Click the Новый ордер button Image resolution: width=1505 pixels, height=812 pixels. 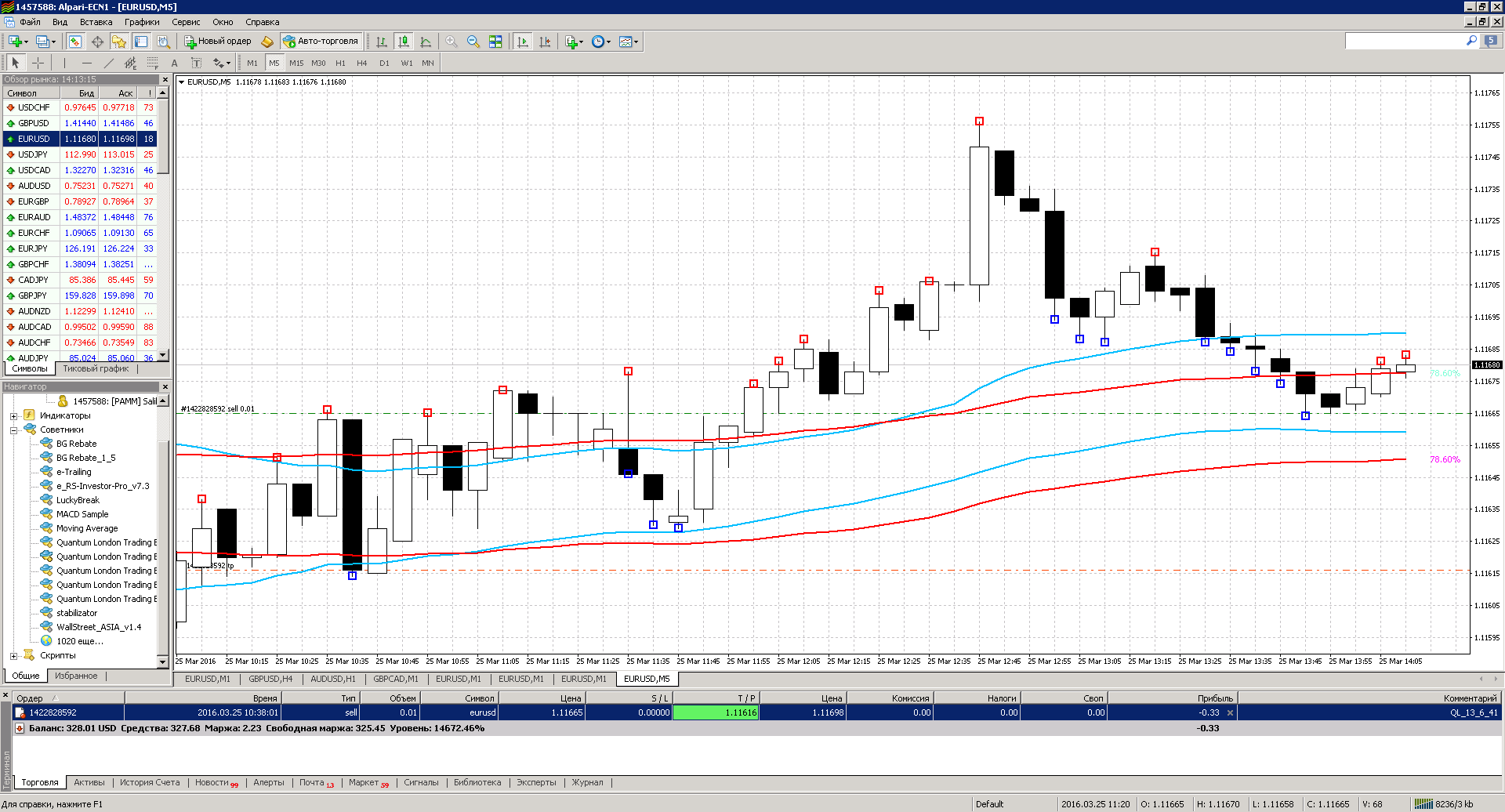pos(218,42)
